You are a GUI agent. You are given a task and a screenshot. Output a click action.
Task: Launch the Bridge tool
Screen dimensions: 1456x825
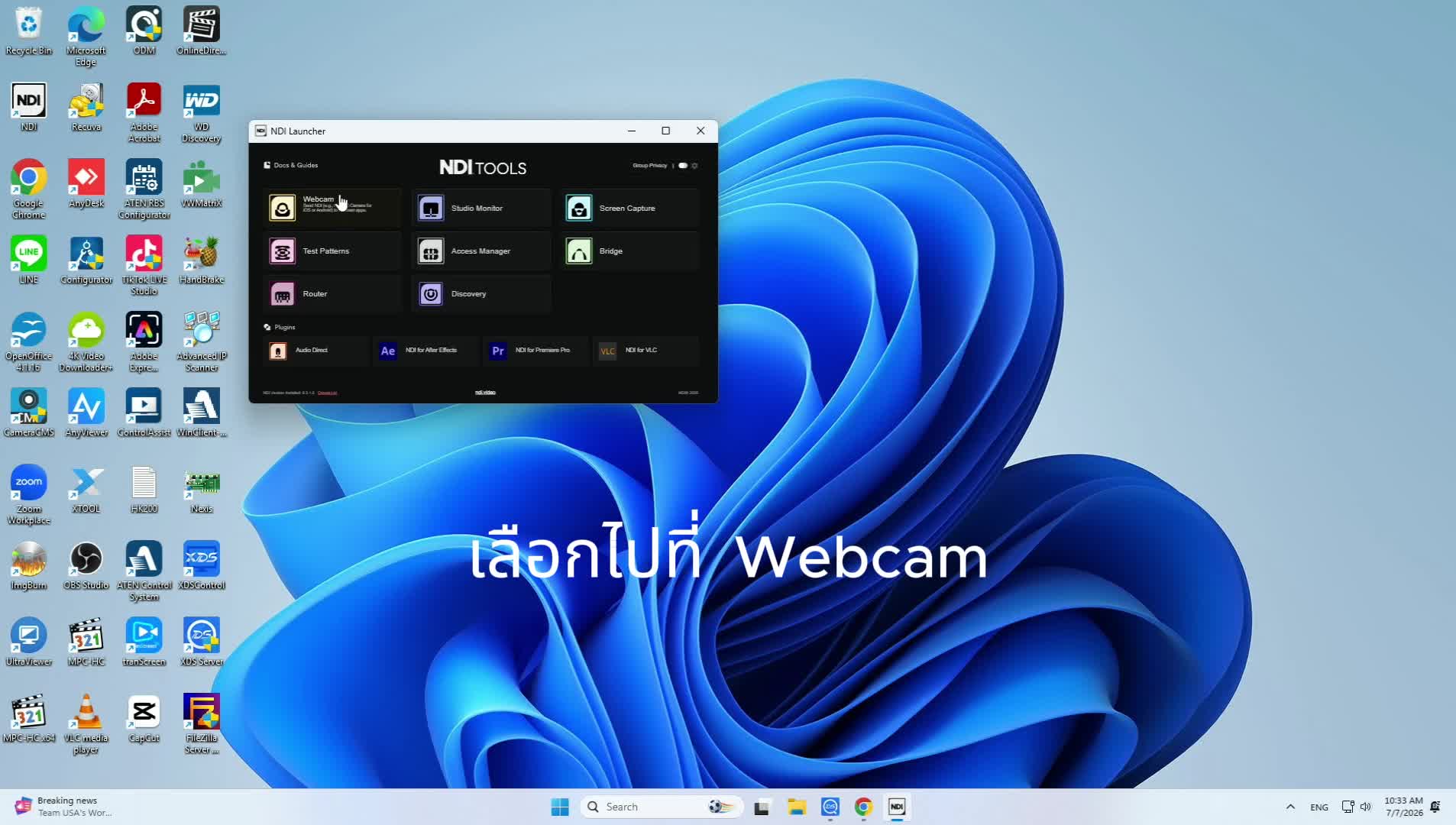coord(629,251)
